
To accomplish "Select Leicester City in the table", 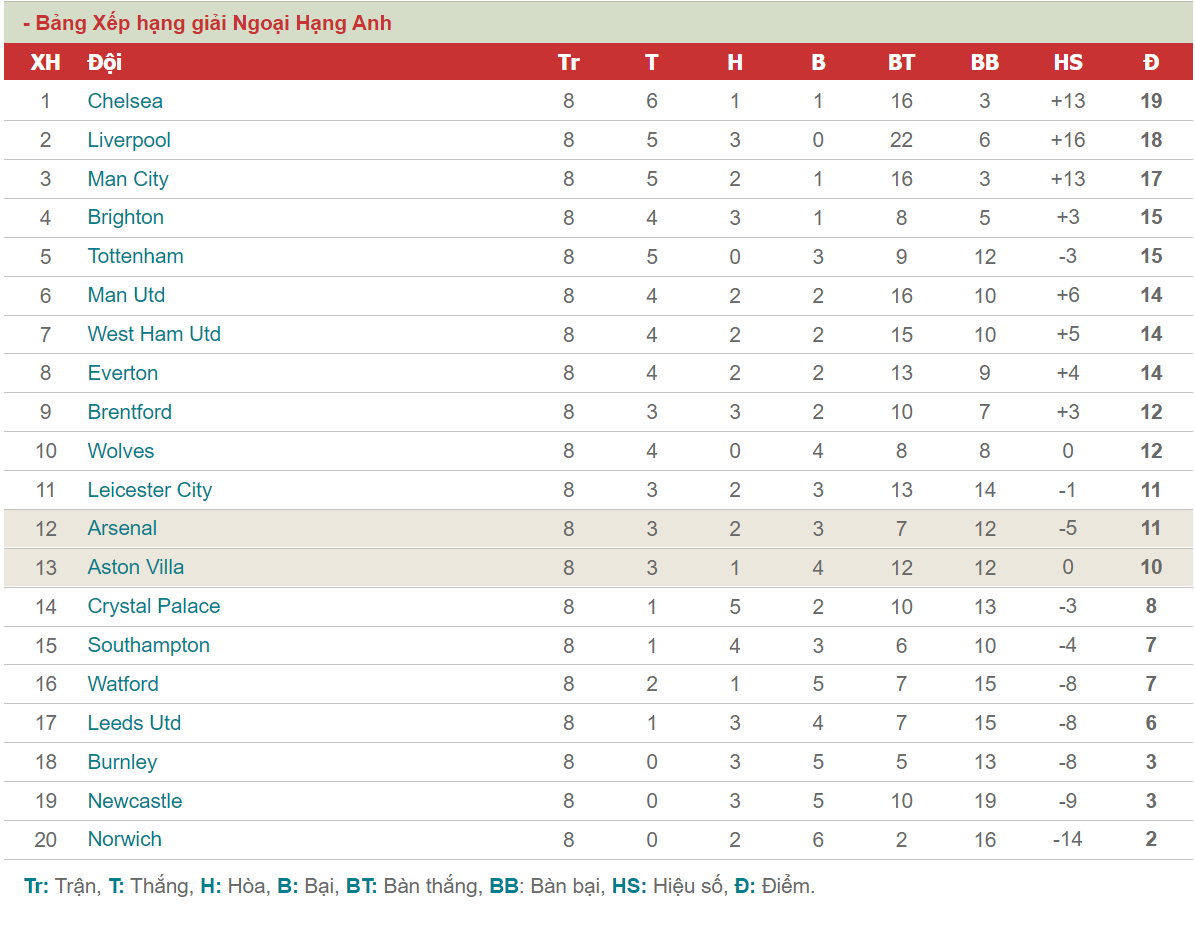I will pos(150,489).
